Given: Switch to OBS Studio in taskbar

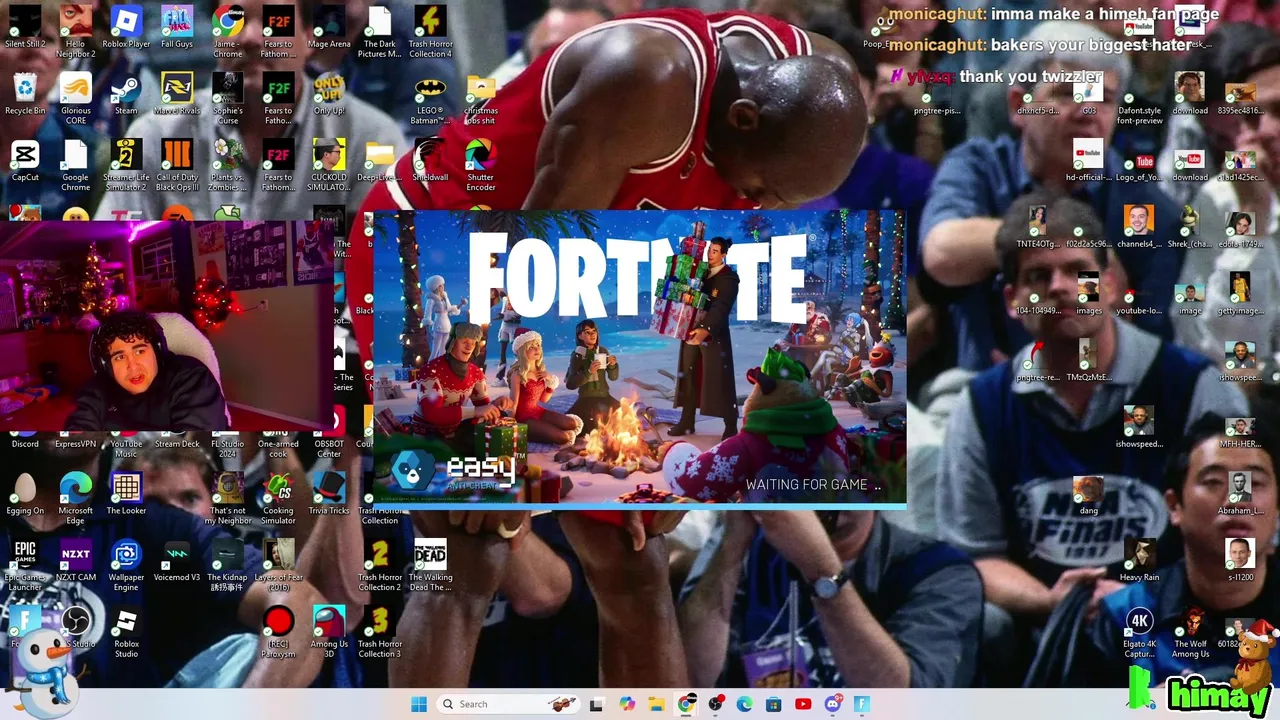Looking at the screenshot, I should point(715,704).
